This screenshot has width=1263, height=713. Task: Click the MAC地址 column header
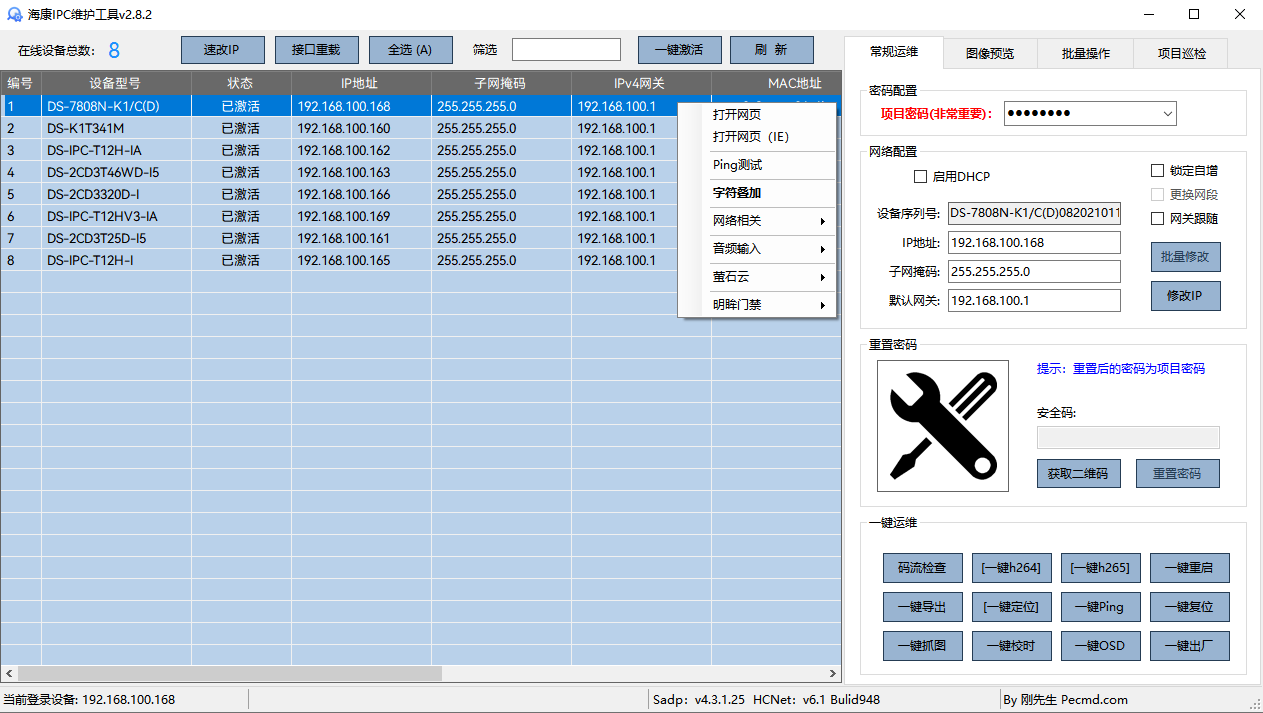776,83
